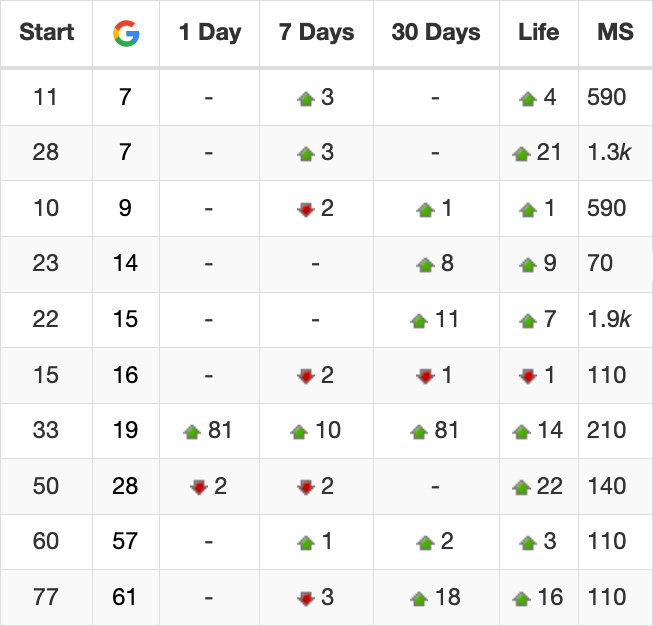The height and width of the screenshot is (626, 653).
Task: Click green up arrow beside 30 Days value 11
Action: tap(419, 321)
